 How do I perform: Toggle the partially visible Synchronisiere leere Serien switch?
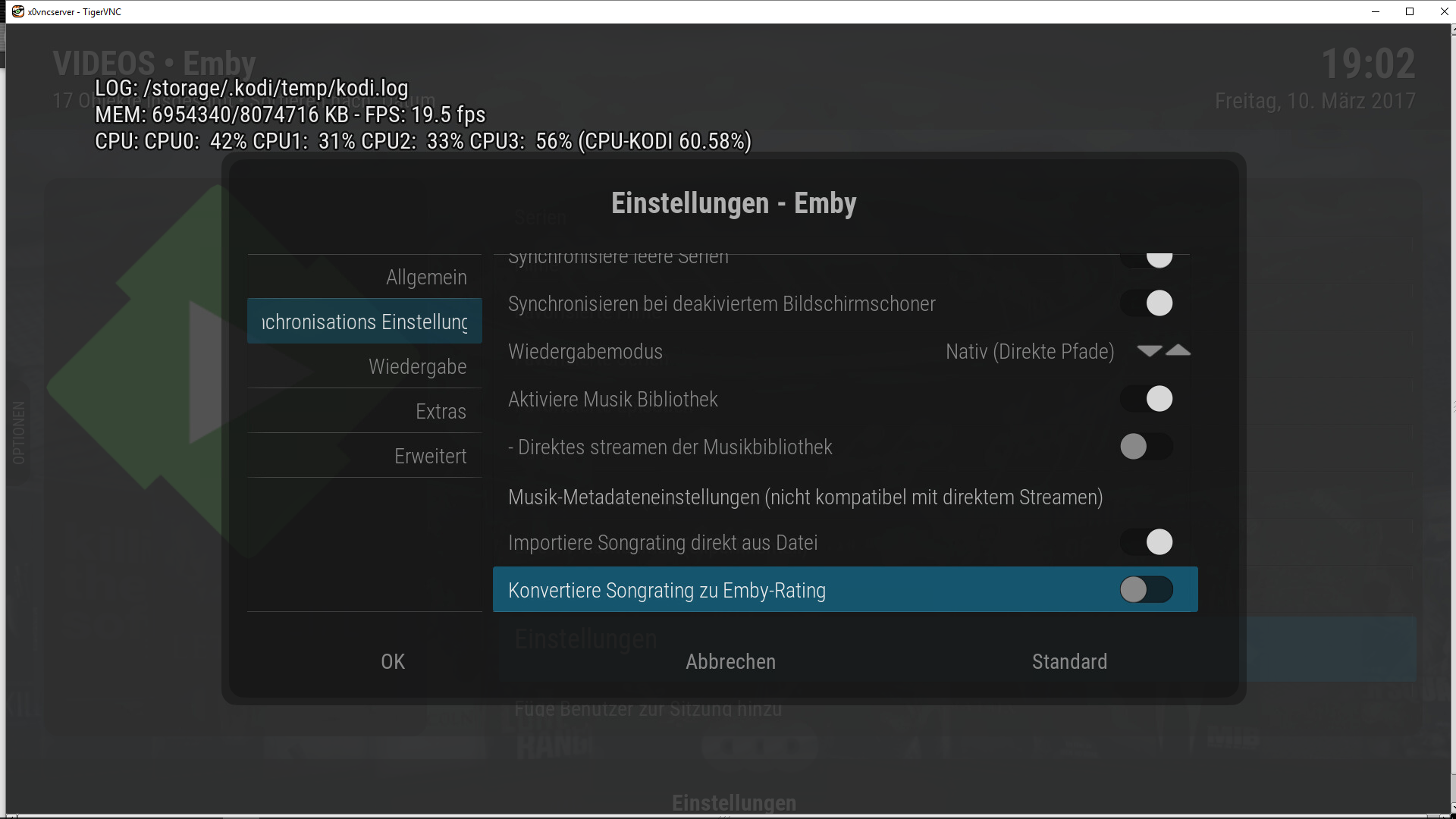click(x=1147, y=261)
